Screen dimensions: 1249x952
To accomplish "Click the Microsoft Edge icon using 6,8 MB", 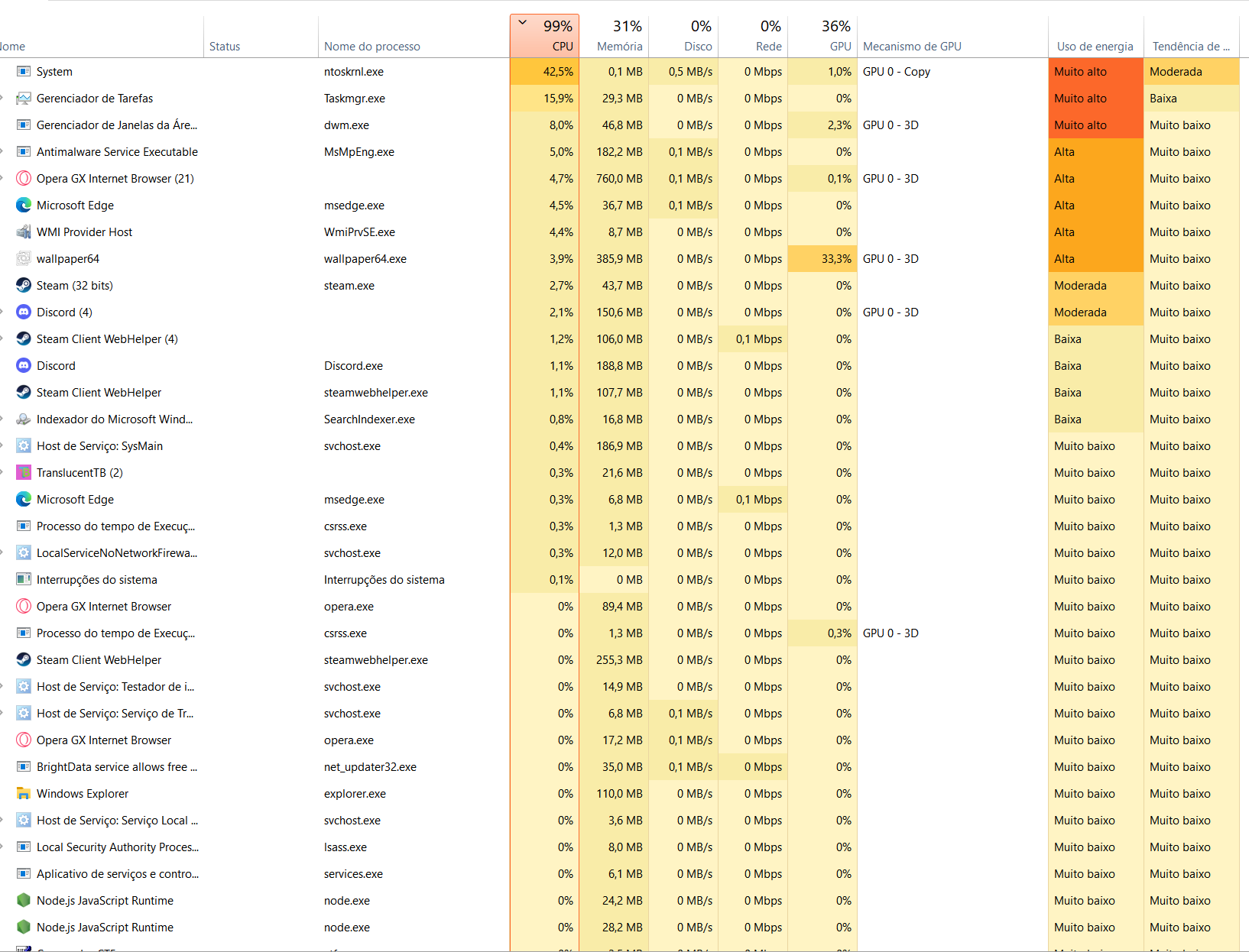I will [24, 500].
